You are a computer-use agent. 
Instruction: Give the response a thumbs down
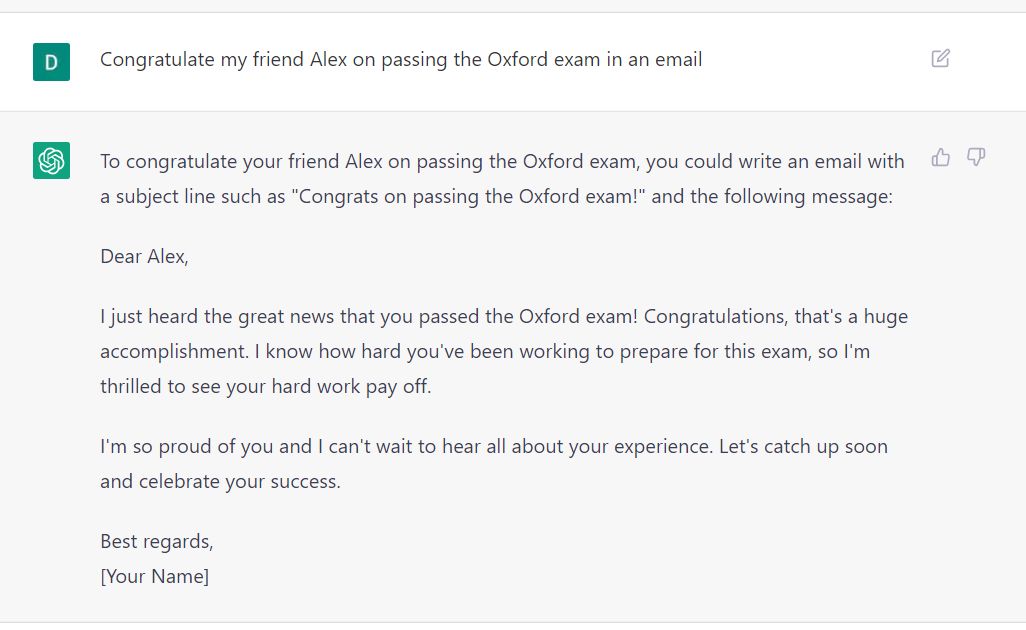click(976, 157)
